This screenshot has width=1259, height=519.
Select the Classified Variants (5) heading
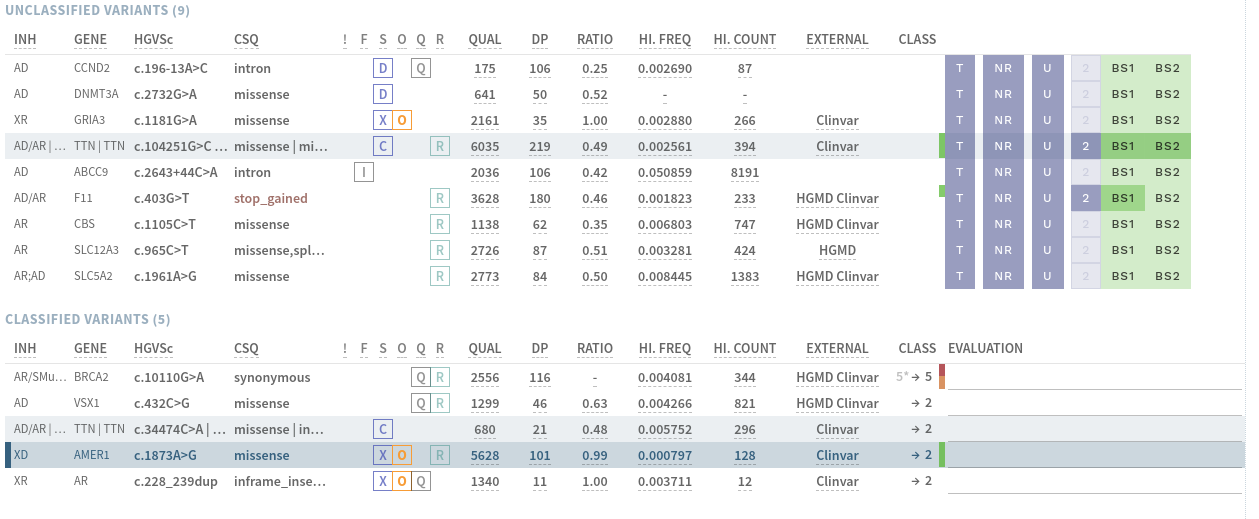(x=88, y=319)
